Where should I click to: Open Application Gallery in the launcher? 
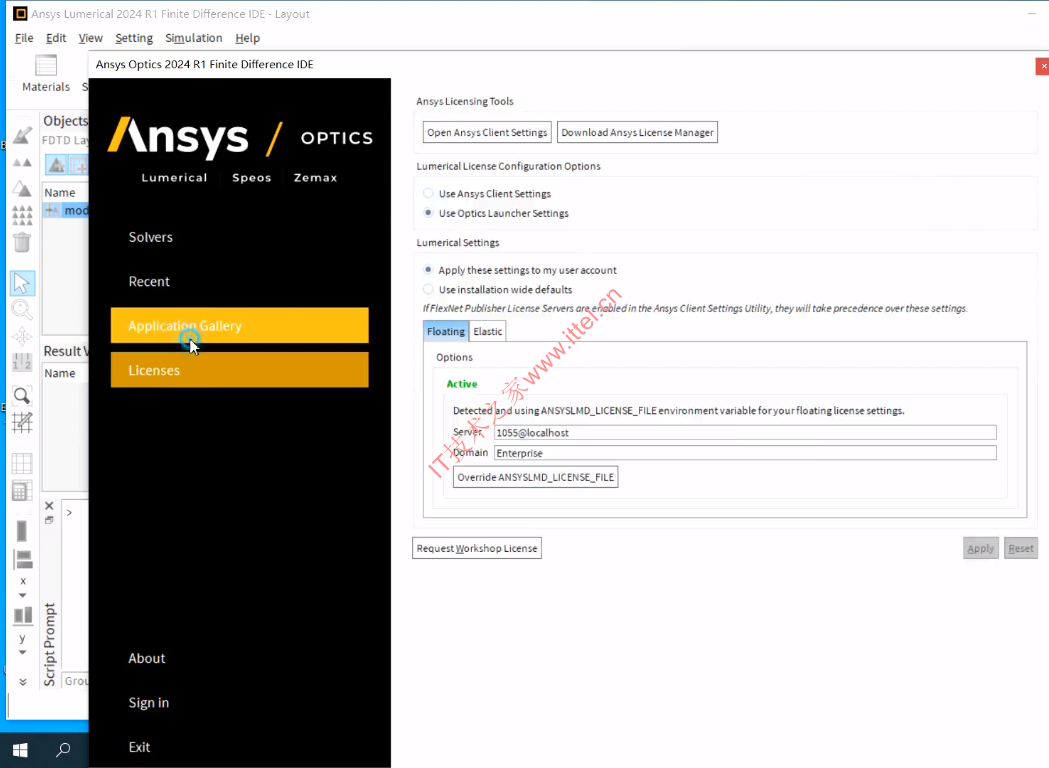click(x=240, y=326)
